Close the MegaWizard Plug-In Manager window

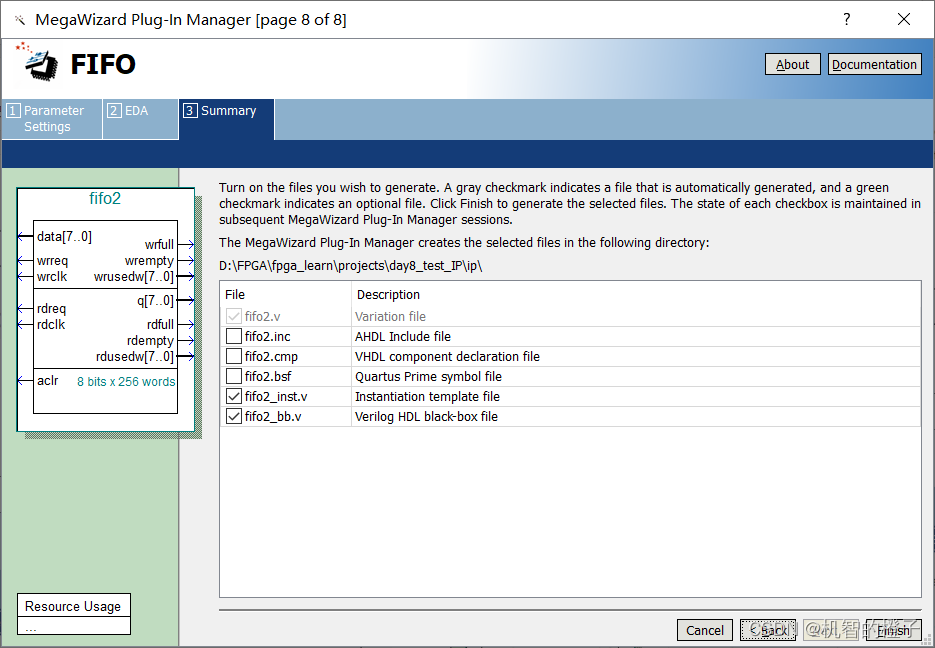(x=904, y=19)
